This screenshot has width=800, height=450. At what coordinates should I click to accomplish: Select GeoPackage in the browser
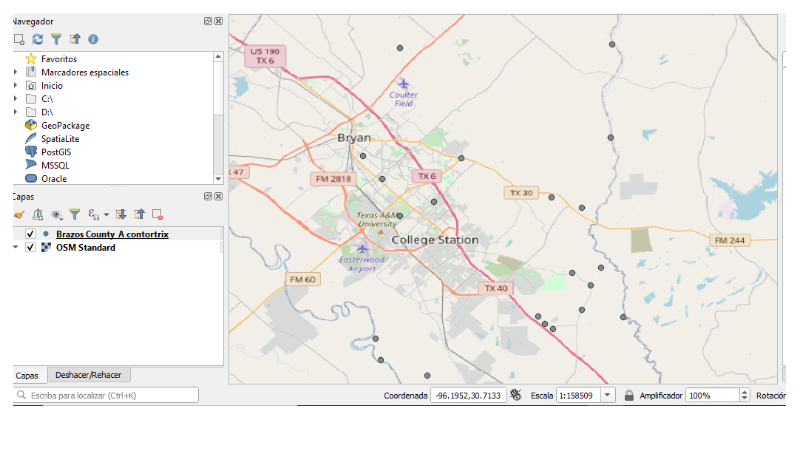(x=65, y=126)
